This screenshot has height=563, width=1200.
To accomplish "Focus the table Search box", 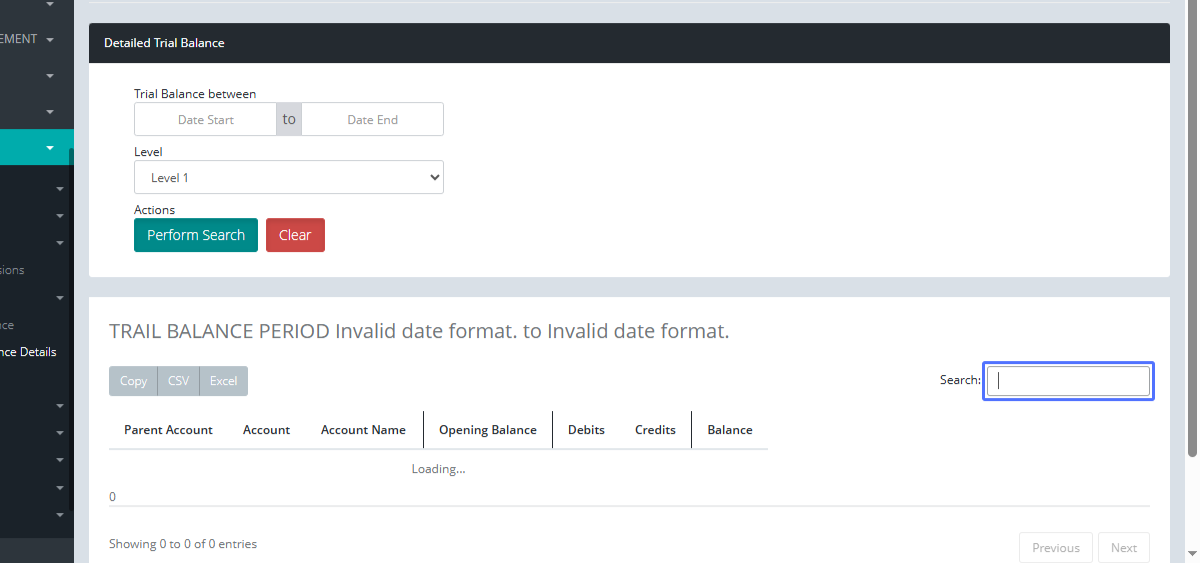I will (x=1068, y=381).
